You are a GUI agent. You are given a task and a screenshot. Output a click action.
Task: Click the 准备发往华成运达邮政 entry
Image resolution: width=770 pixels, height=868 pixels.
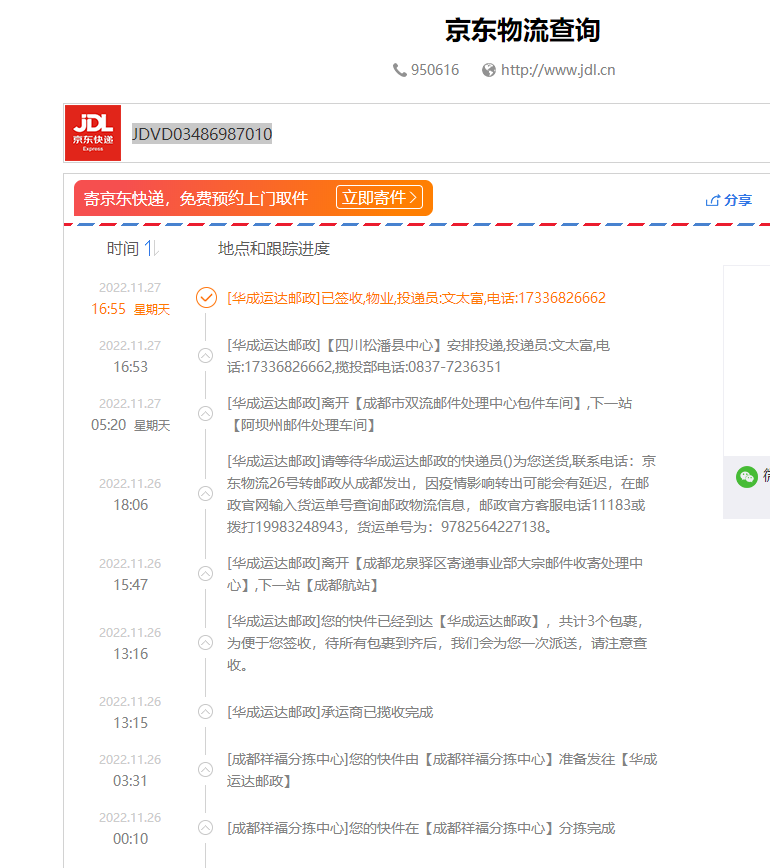(x=442, y=770)
